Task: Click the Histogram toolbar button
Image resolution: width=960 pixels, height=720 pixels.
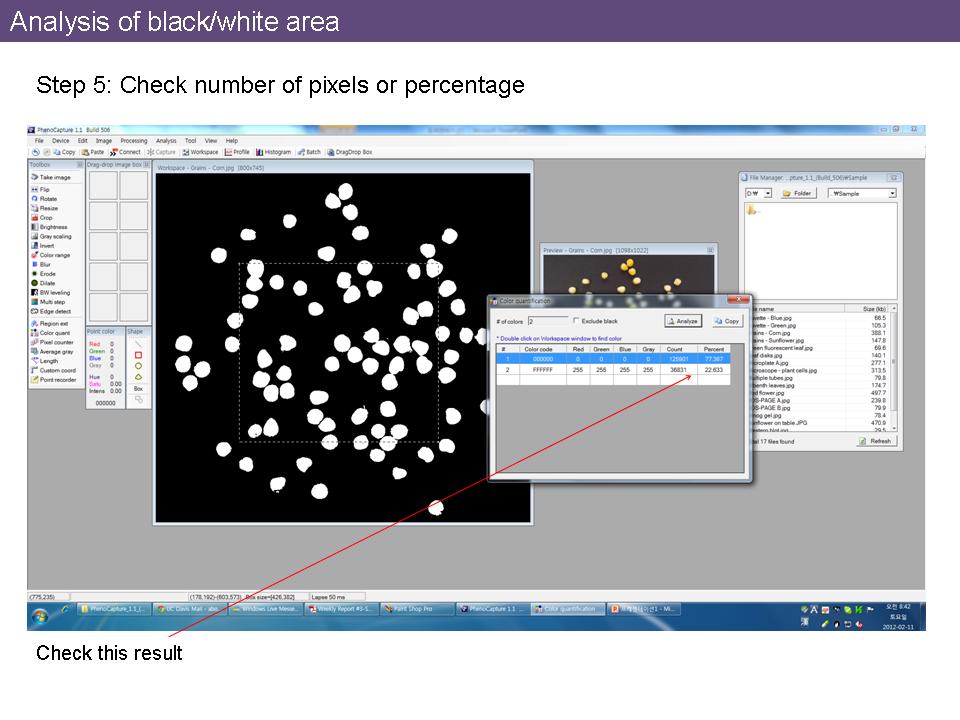Action: 274,152
